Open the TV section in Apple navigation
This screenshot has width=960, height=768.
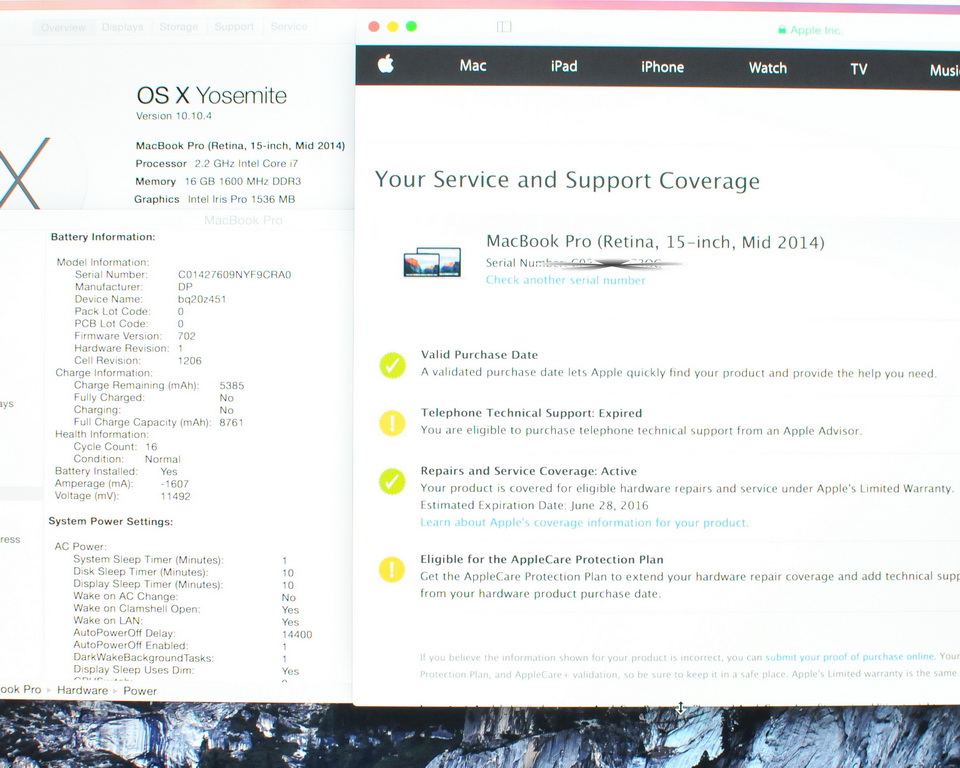click(x=858, y=69)
